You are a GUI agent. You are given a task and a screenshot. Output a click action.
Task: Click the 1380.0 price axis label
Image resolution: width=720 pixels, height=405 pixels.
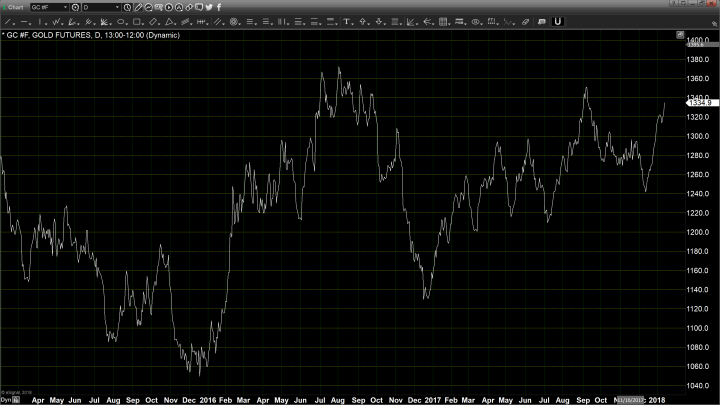(698, 59)
